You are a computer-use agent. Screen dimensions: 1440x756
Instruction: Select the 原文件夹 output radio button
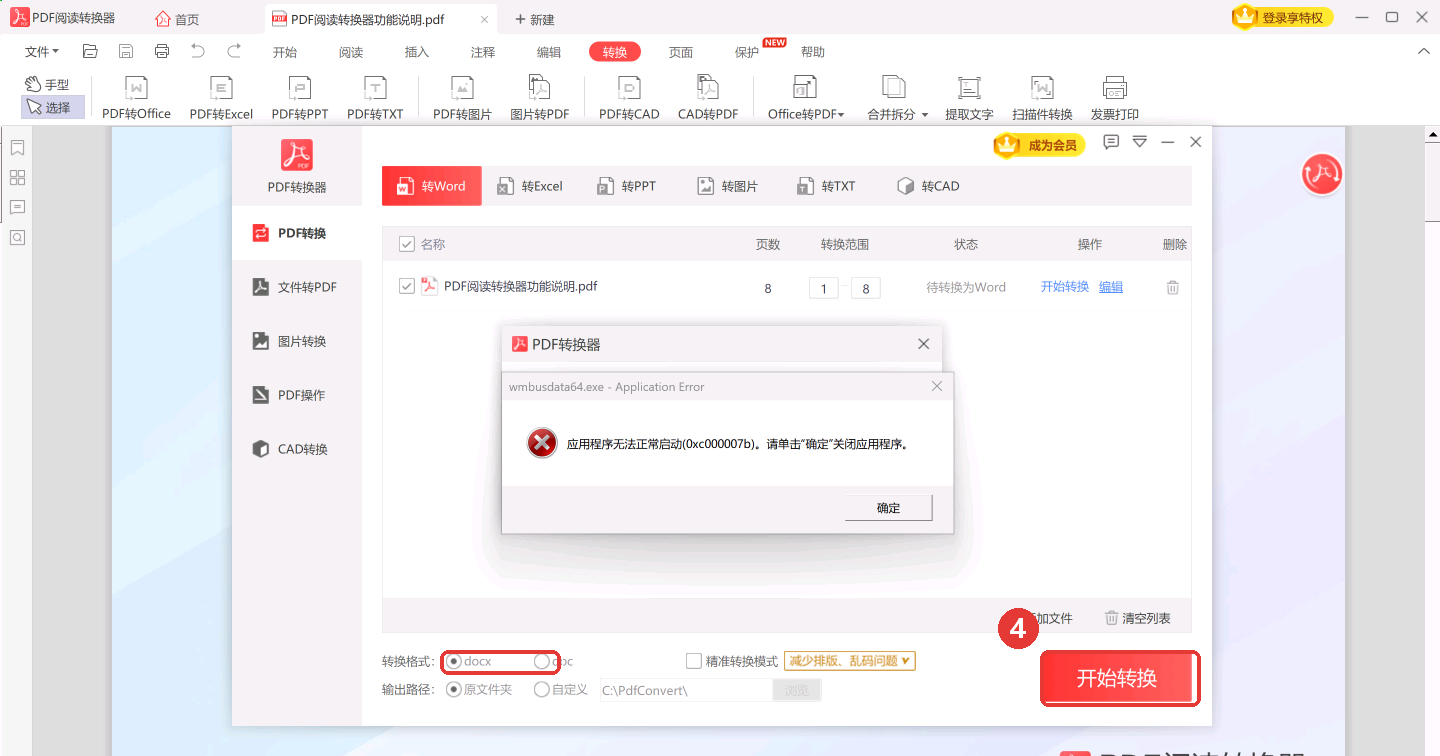pyautogui.click(x=454, y=689)
